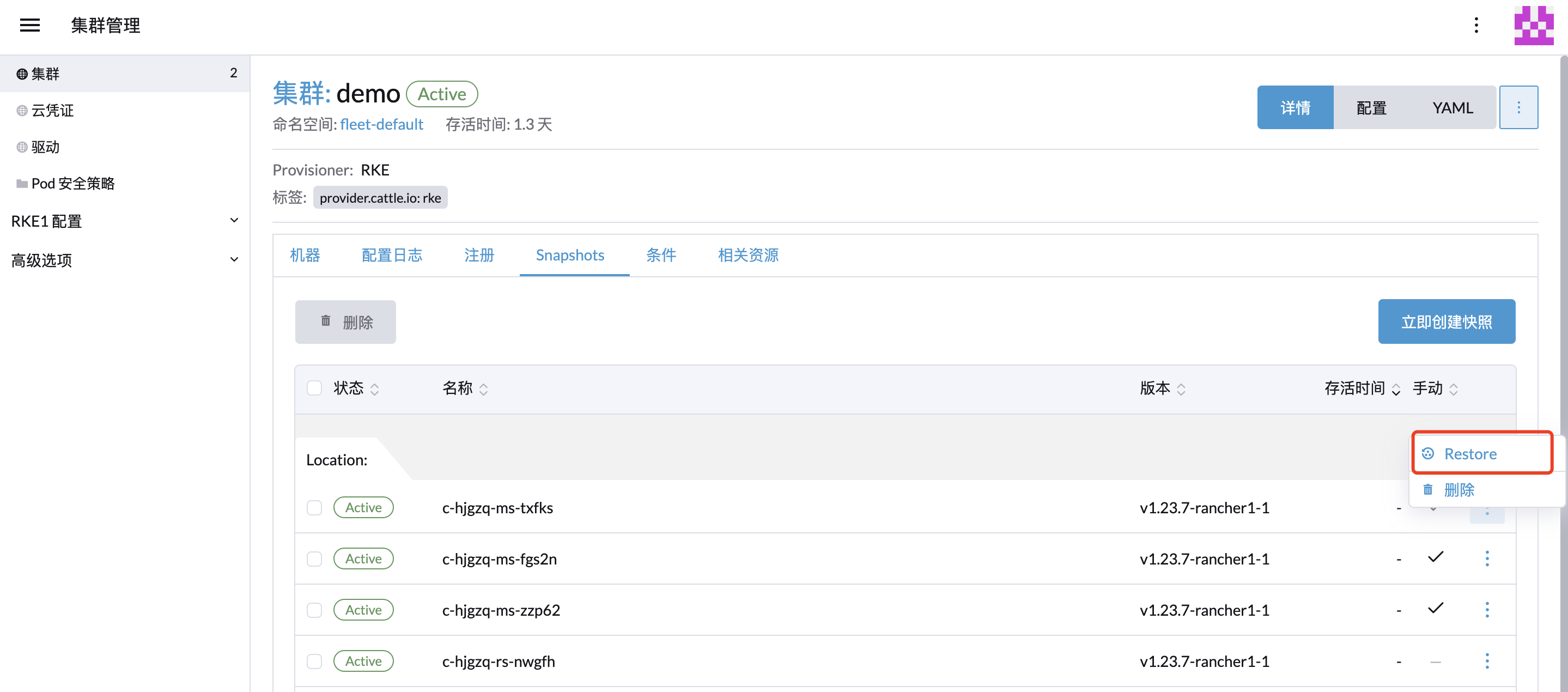Switch to the 详情 tab

pos(1295,107)
